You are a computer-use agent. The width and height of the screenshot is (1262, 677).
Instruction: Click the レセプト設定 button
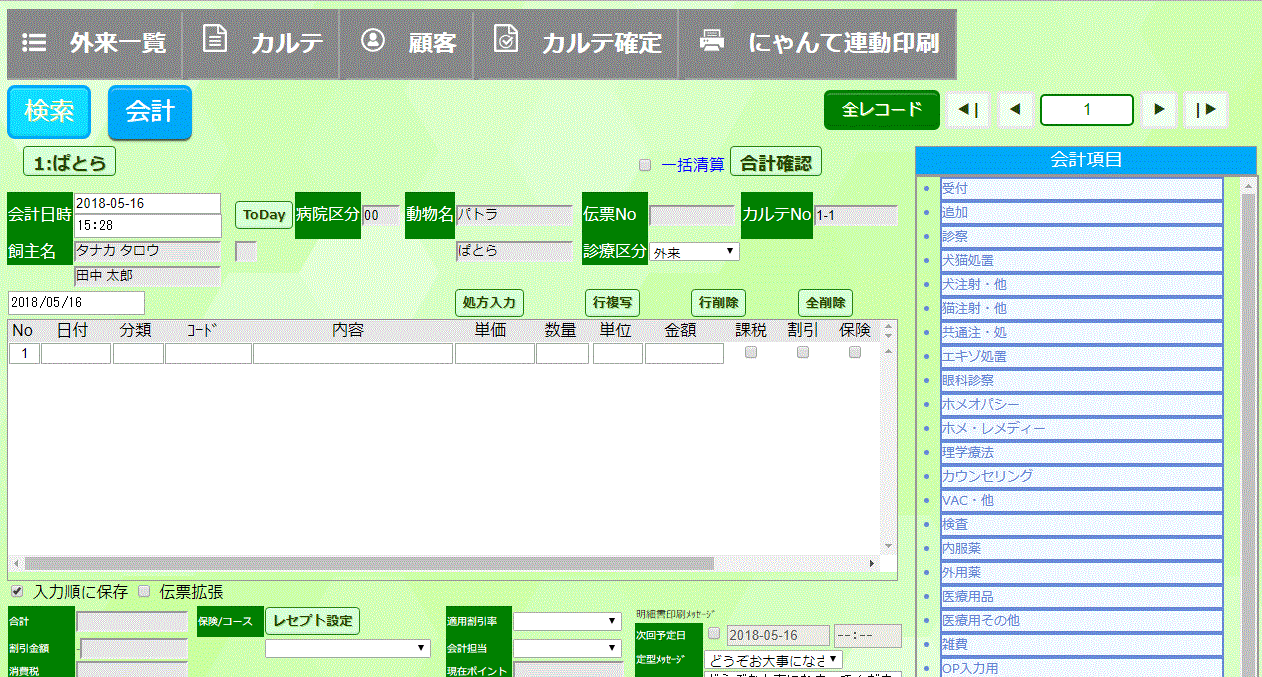[x=313, y=620]
